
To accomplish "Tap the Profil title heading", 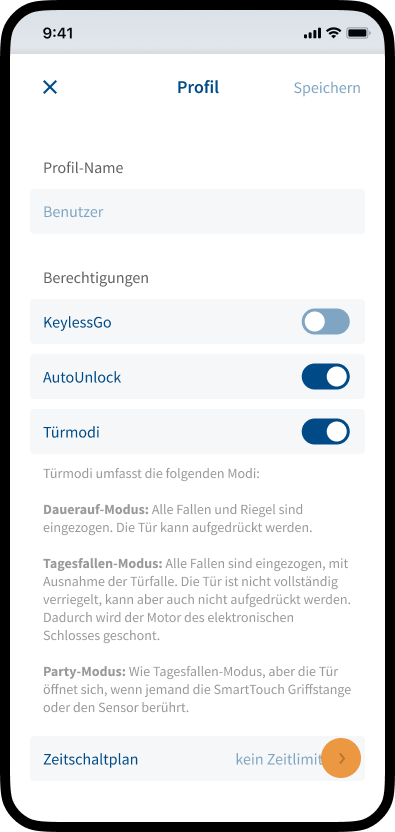I will (198, 87).
